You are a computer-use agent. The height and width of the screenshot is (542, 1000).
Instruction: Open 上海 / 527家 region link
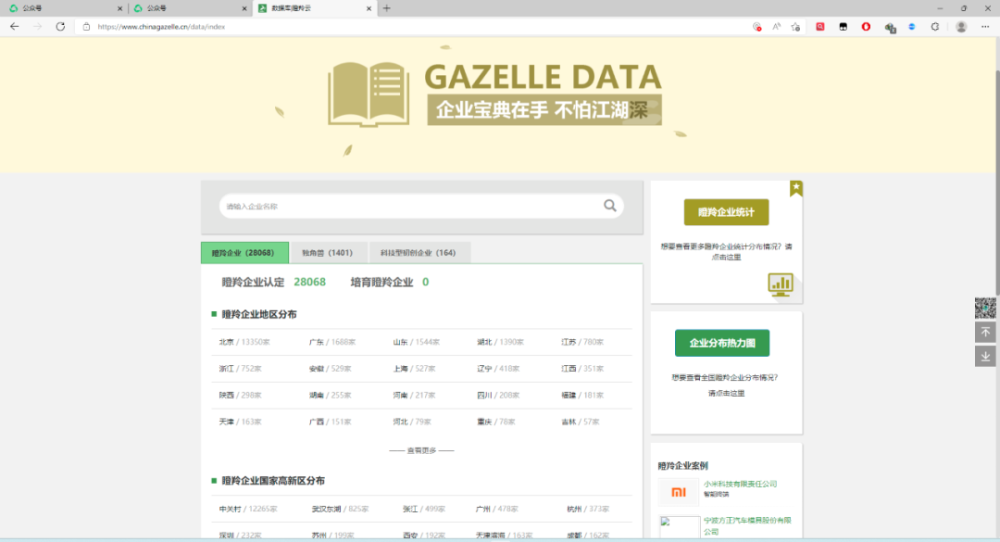pyautogui.click(x=414, y=369)
